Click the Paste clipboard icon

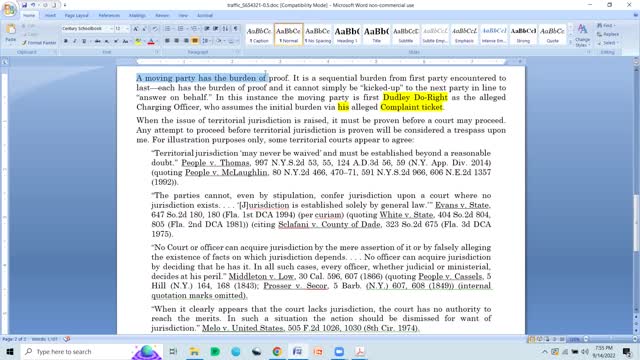[11, 33]
